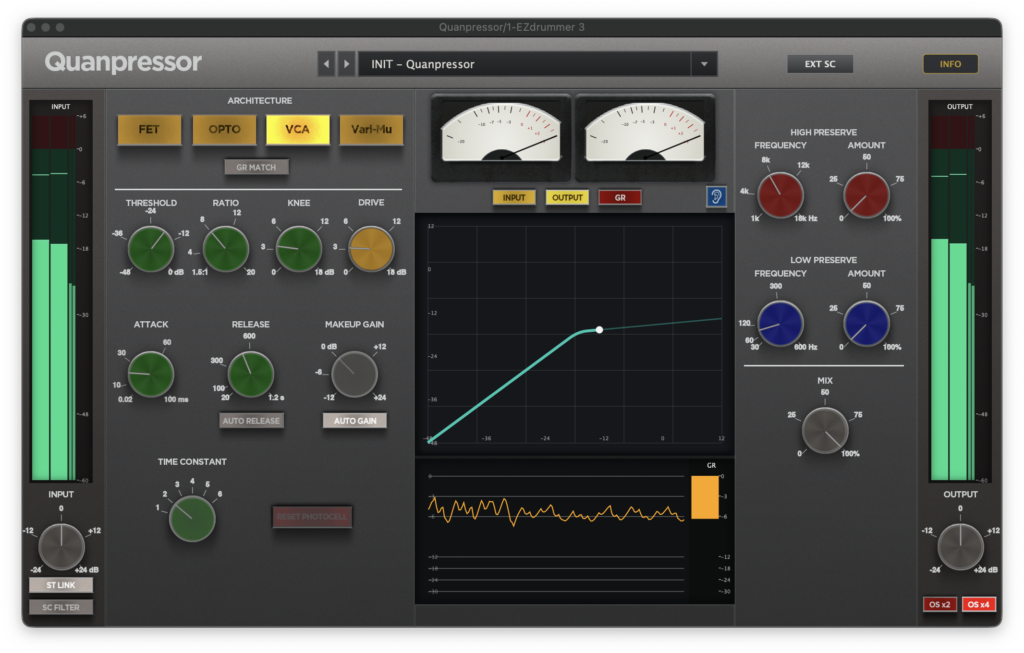The image size is (1024, 653).
Task: Click the white threshold point on the curve
Action: pos(599,330)
